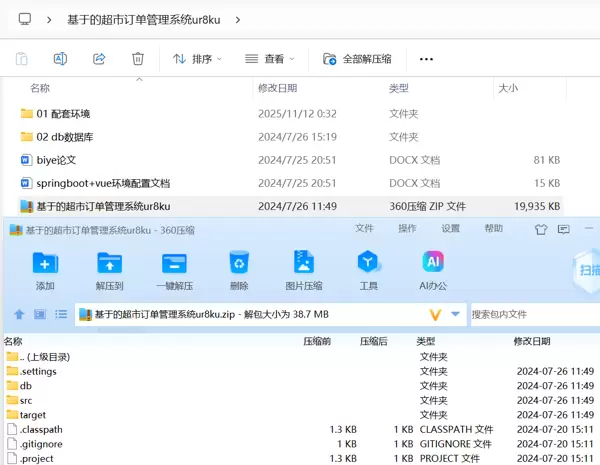Launch the AI办公 feature

pyautogui.click(x=433, y=264)
